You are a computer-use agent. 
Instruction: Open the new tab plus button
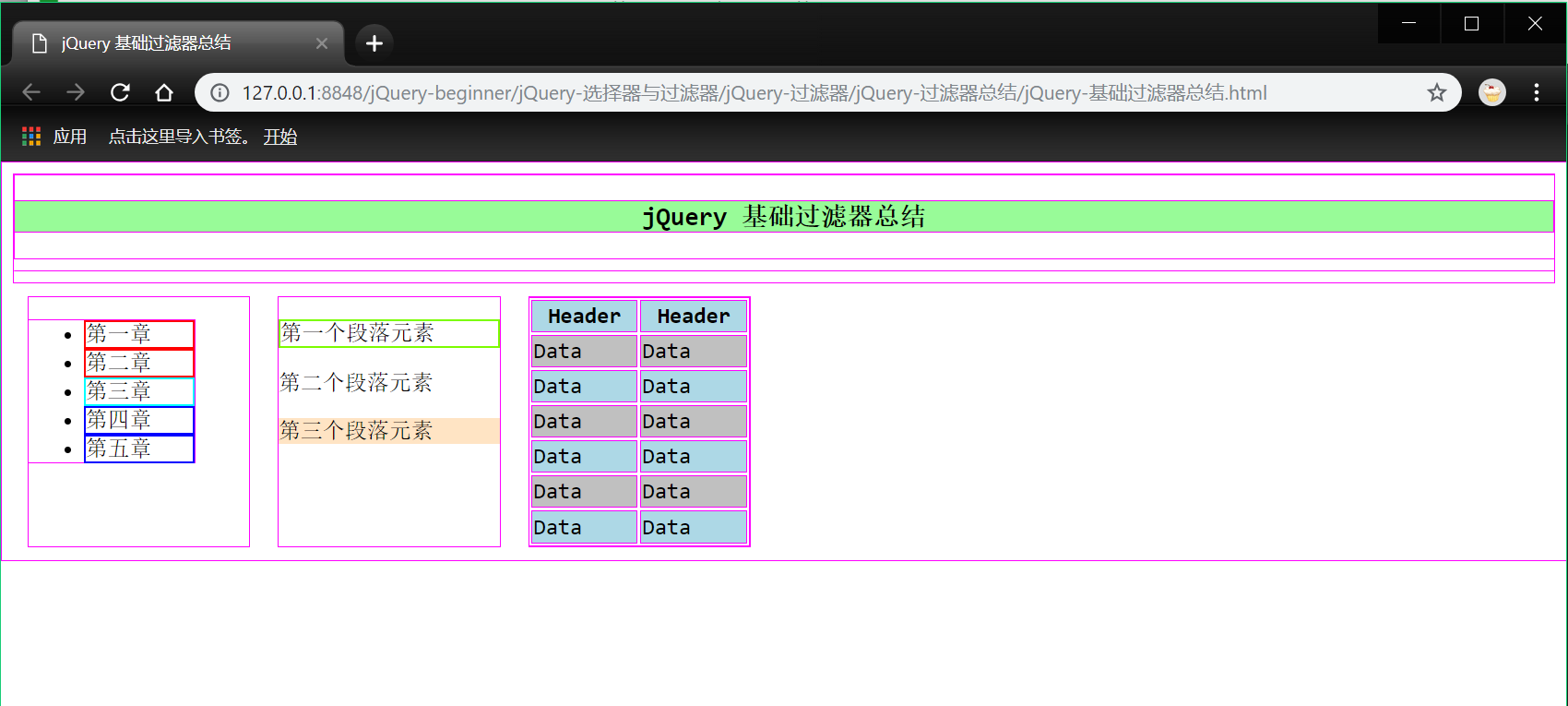coord(374,43)
